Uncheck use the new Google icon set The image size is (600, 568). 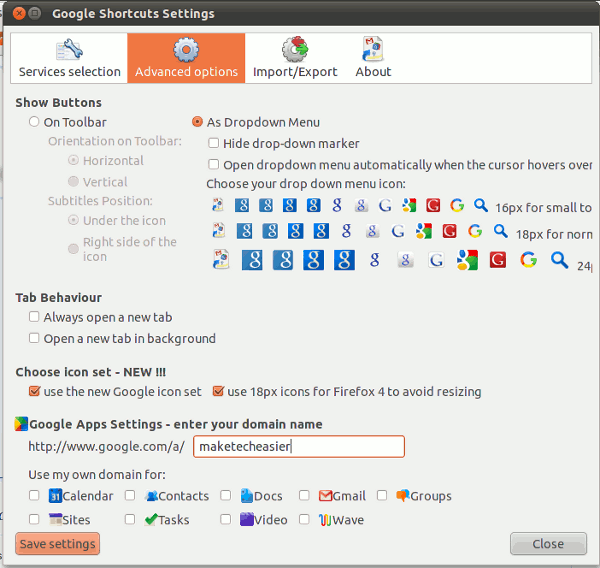coord(34,391)
